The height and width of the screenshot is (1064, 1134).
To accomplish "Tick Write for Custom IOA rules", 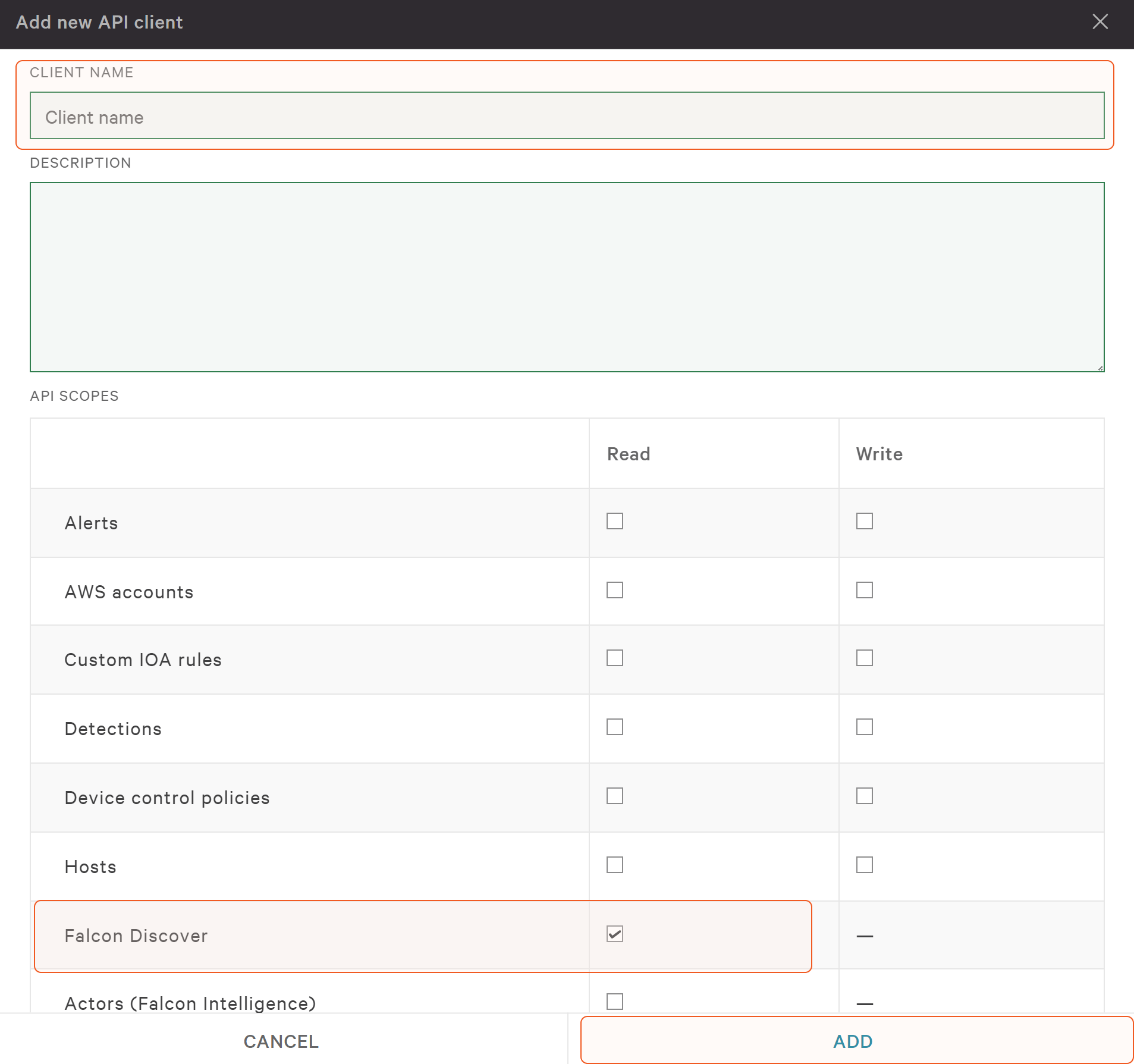I will [864, 658].
